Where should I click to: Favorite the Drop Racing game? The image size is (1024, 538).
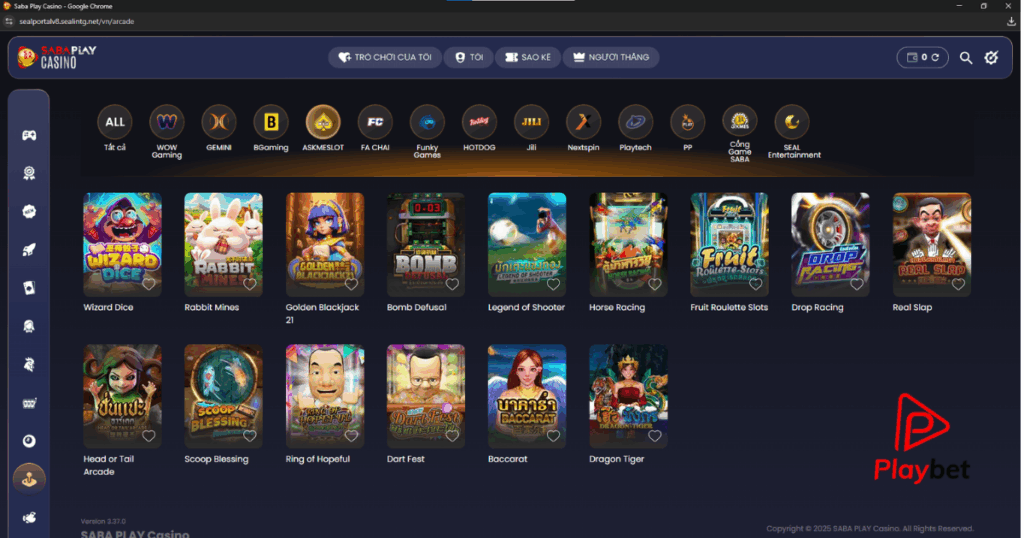[x=857, y=284]
